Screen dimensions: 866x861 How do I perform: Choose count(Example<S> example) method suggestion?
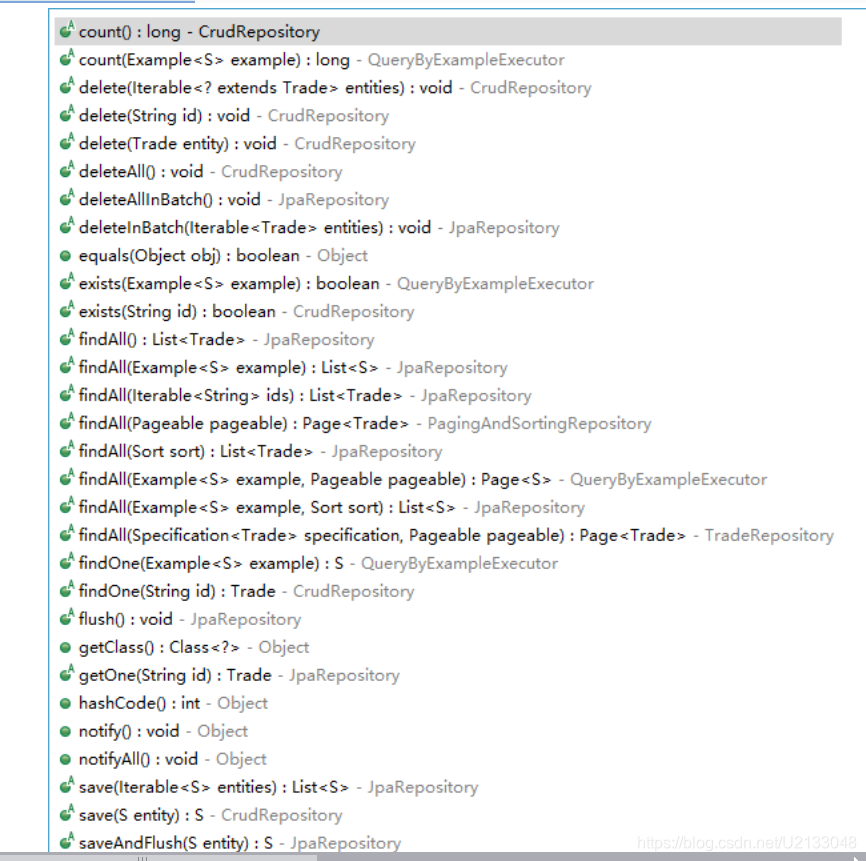point(448,60)
